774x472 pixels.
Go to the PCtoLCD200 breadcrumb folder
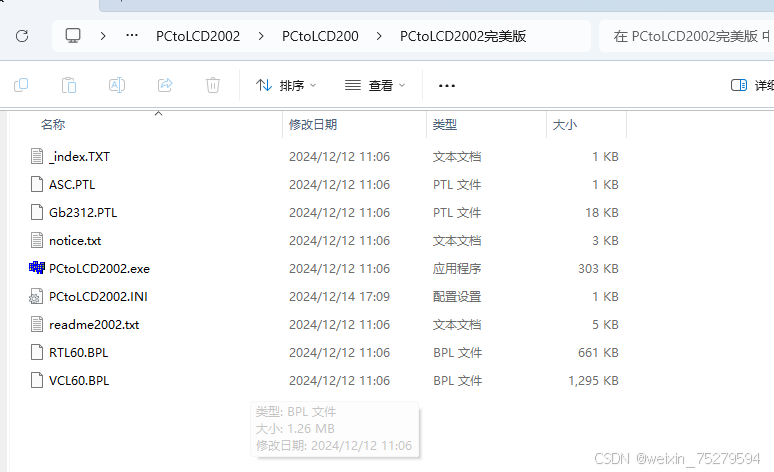click(320, 36)
